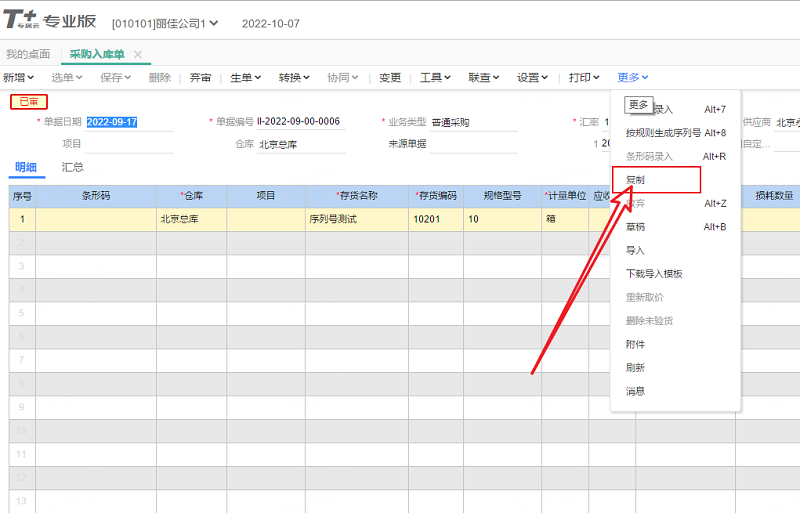
Task: Expand the 生单 dropdown
Action: pos(245,77)
